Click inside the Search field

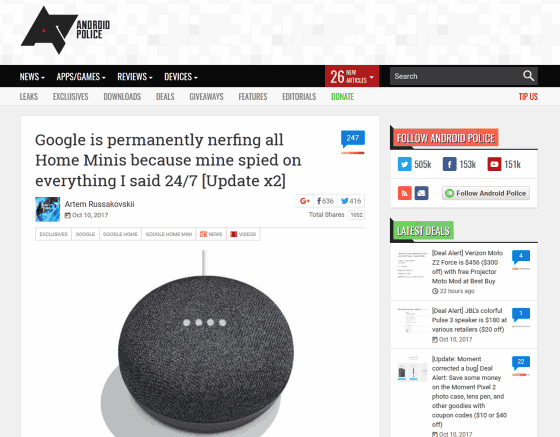pos(456,76)
